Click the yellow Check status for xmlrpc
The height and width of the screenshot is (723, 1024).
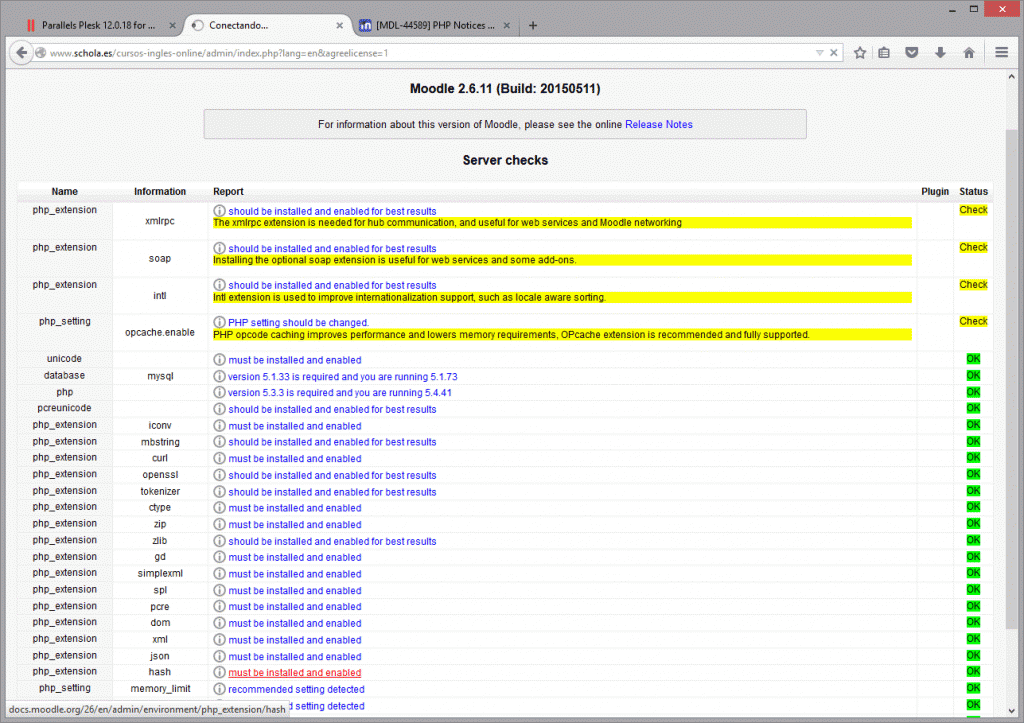click(x=973, y=210)
